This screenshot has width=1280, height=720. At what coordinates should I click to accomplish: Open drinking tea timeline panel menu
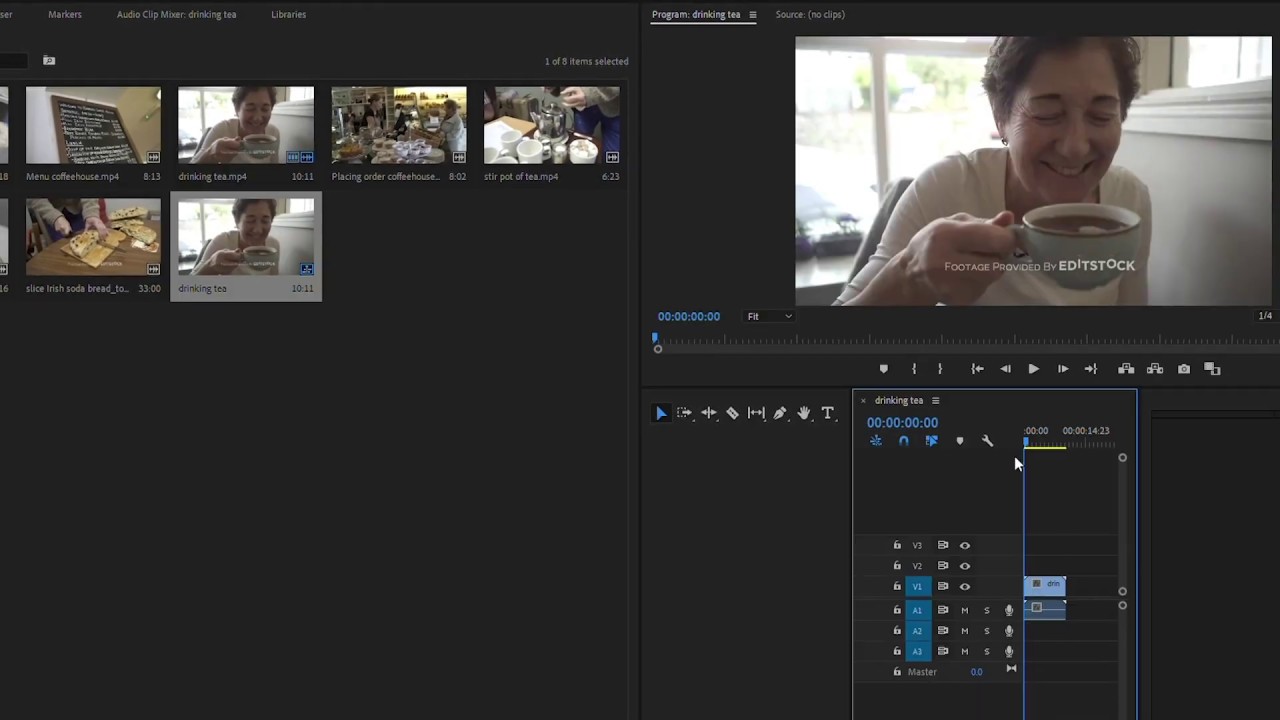(x=936, y=401)
